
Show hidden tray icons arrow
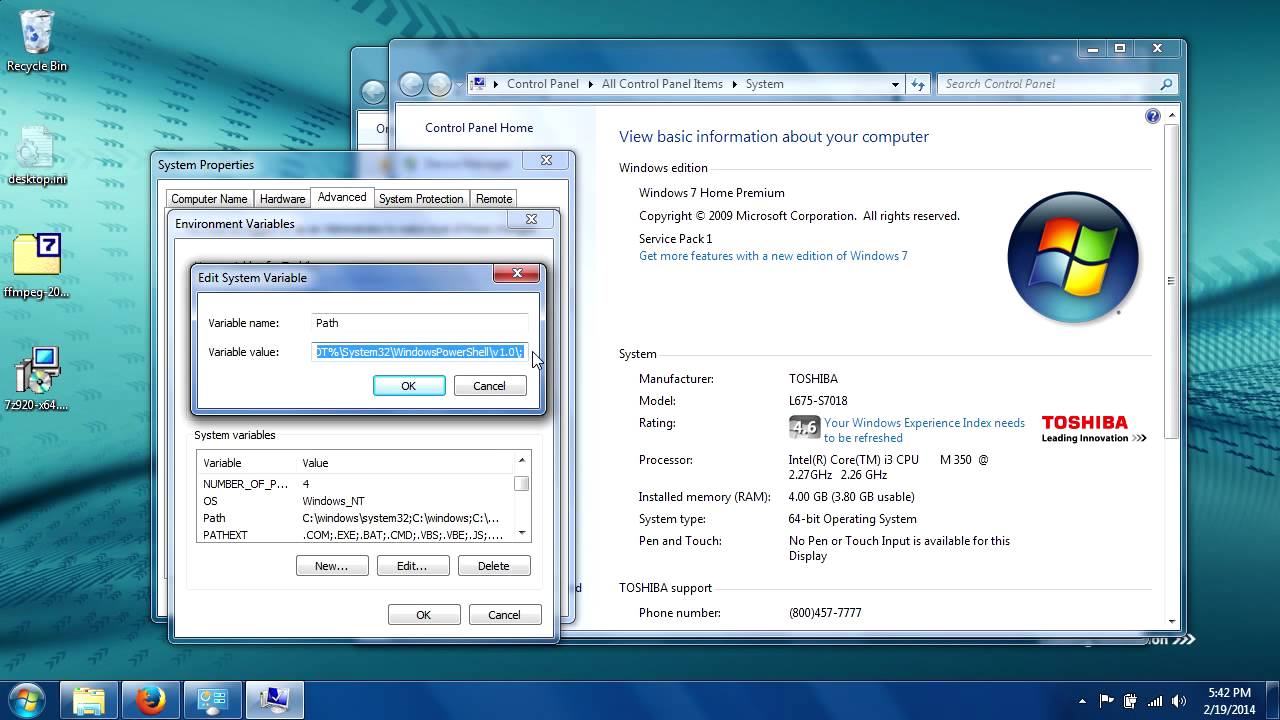[1082, 701]
